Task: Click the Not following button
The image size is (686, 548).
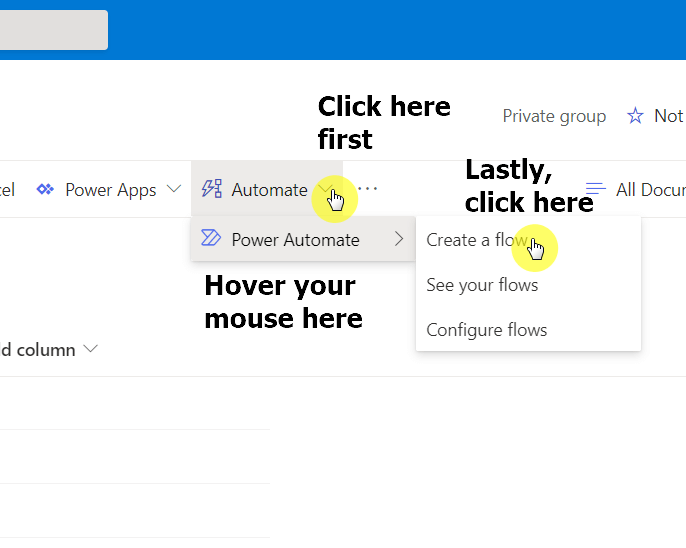Action: [x=656, y=116]
